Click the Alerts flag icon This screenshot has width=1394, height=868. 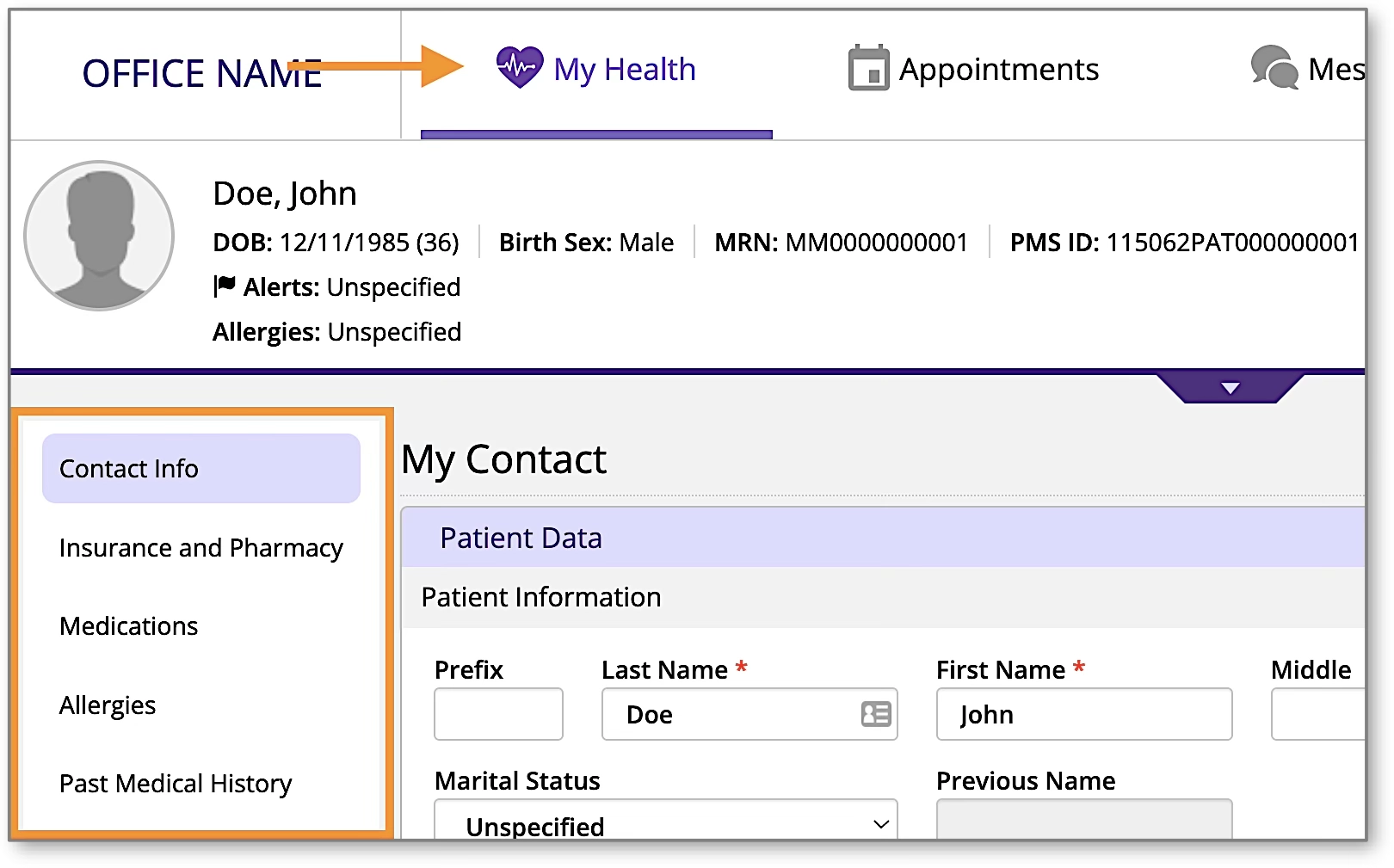[x=225, y=286]
